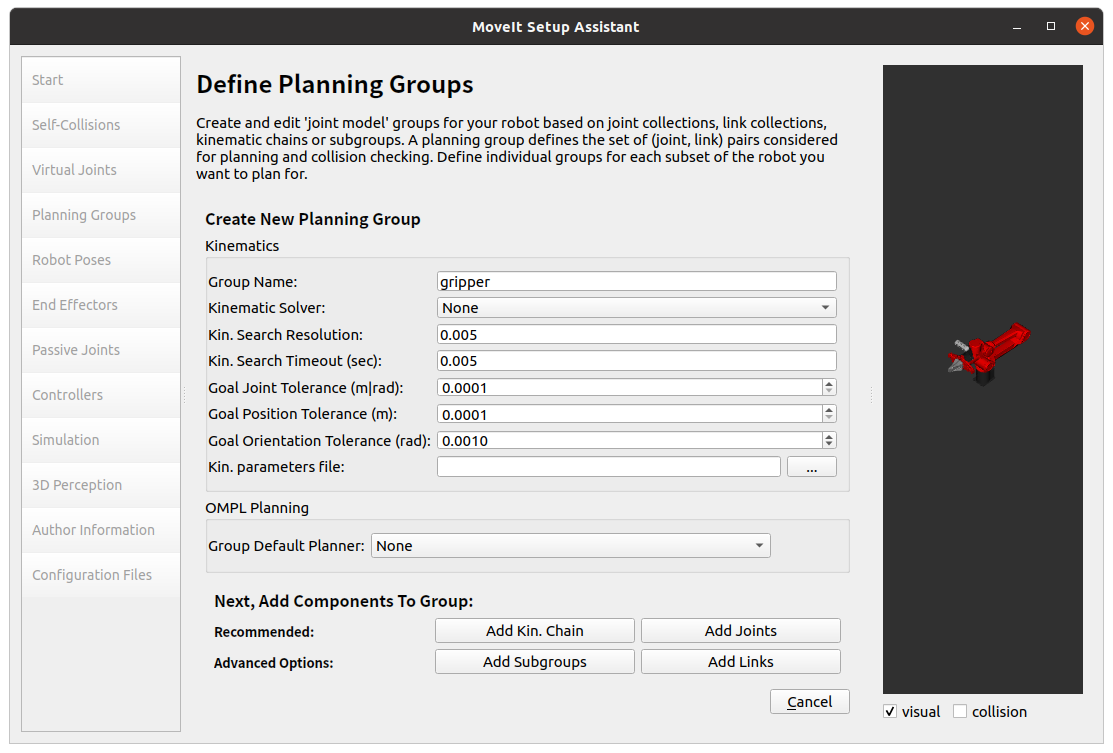Minimize the MoveIt Setup Assistant window

(1017, 27)
